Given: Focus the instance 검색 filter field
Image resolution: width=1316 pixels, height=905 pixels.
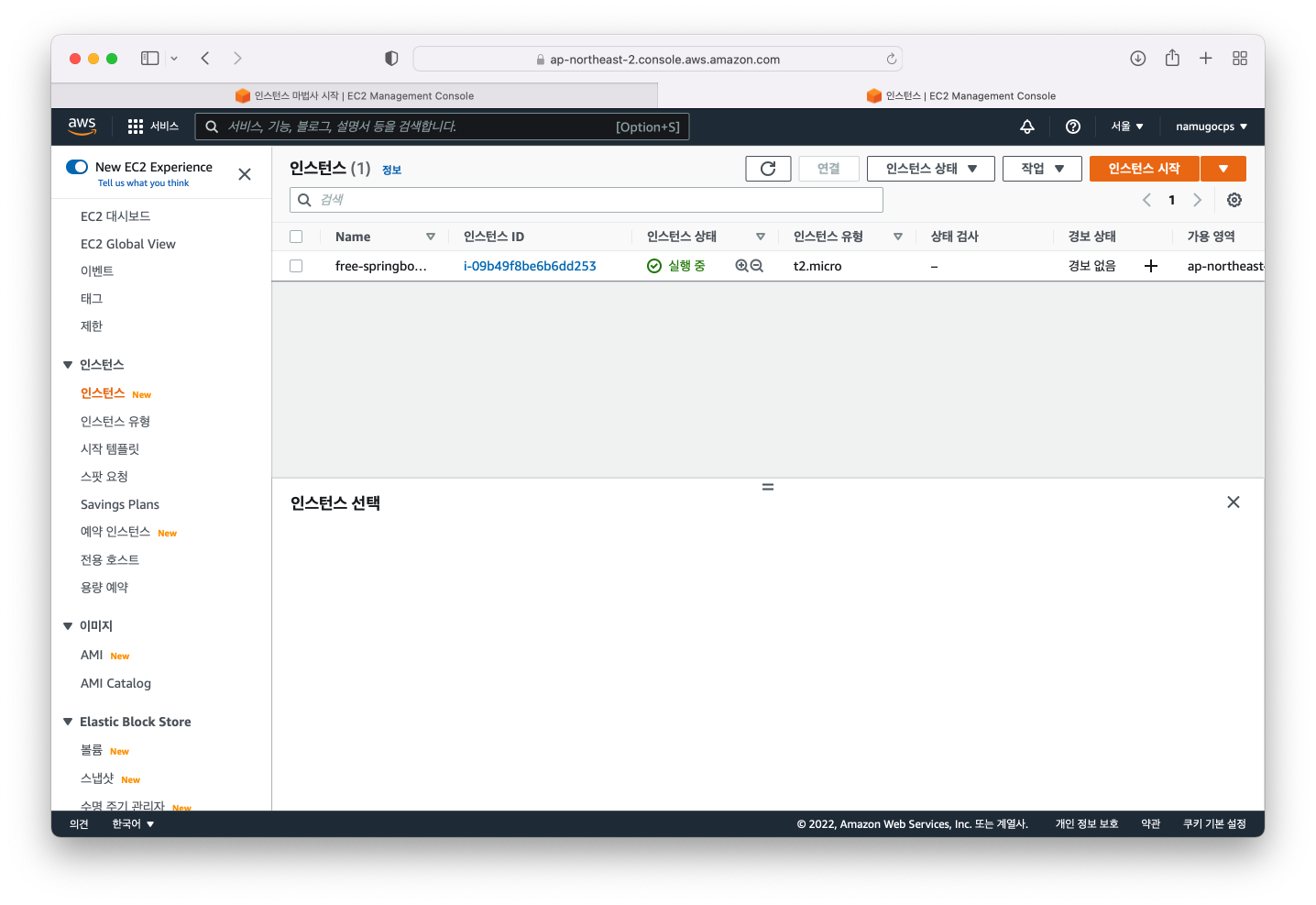Looking at the screenshot, I should click(x=587, y=200).
